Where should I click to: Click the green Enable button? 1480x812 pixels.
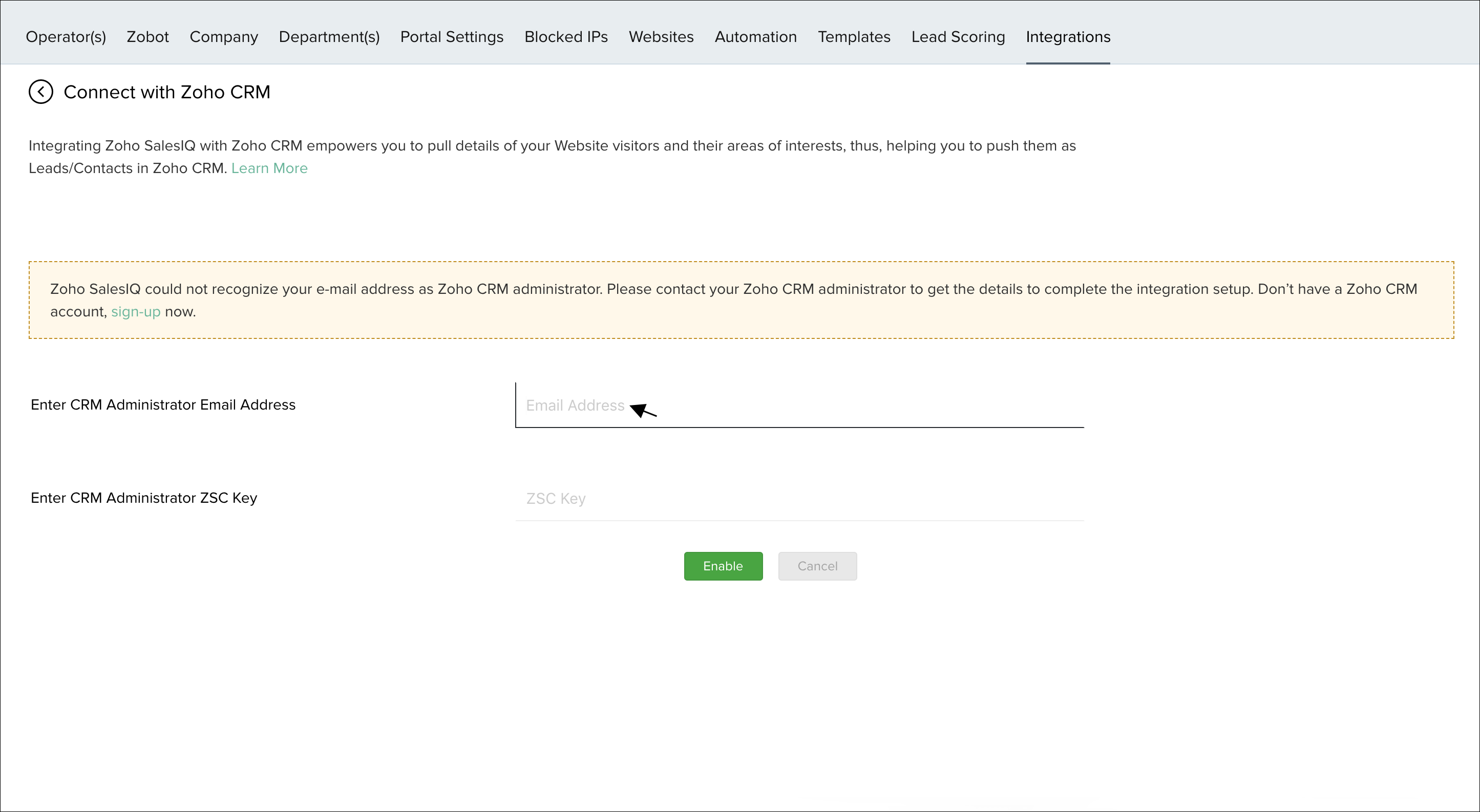(723, 566)
